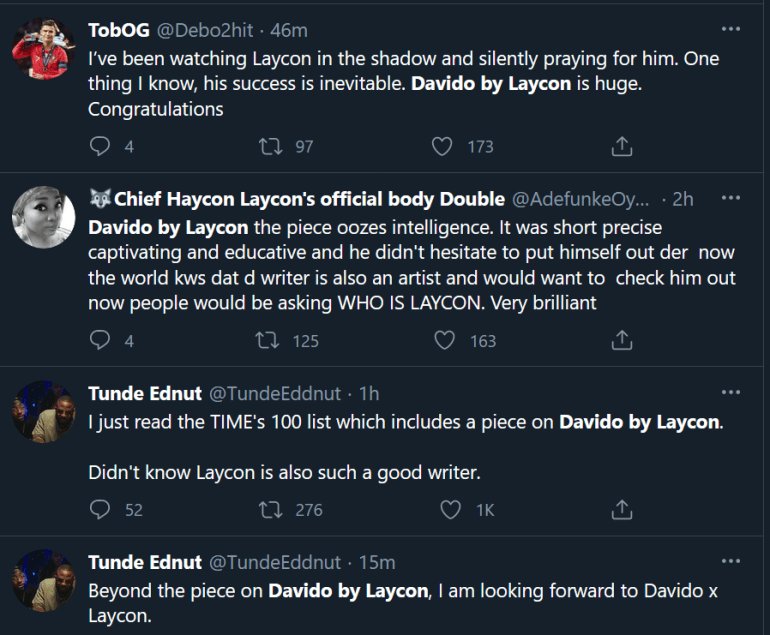Reply to Tunde Ednut's TIME 100 tweet
770x635 pixels.
pyautogui.click(x=99, y=510)
